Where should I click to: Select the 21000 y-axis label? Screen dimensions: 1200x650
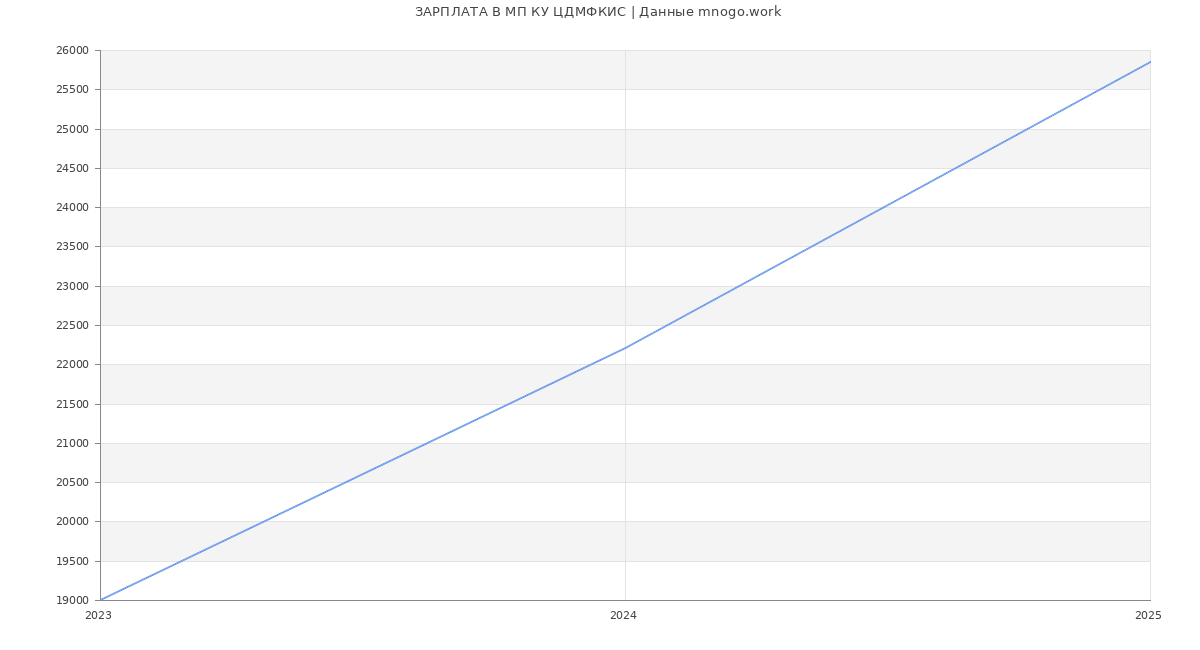(x=72, y=444)
